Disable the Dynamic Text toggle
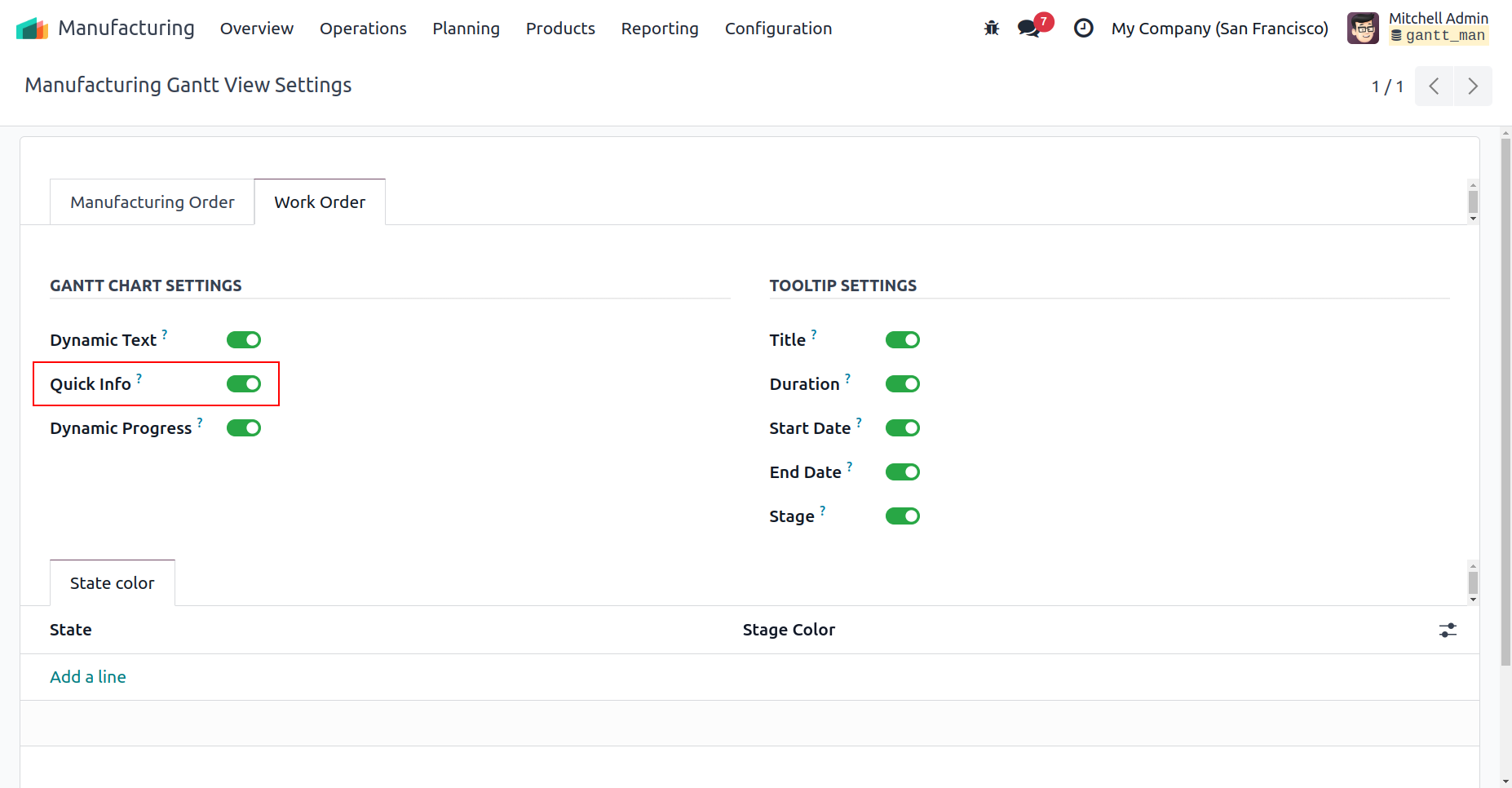The width and height of the screenshot is (1512, 788). click(244, 340)
